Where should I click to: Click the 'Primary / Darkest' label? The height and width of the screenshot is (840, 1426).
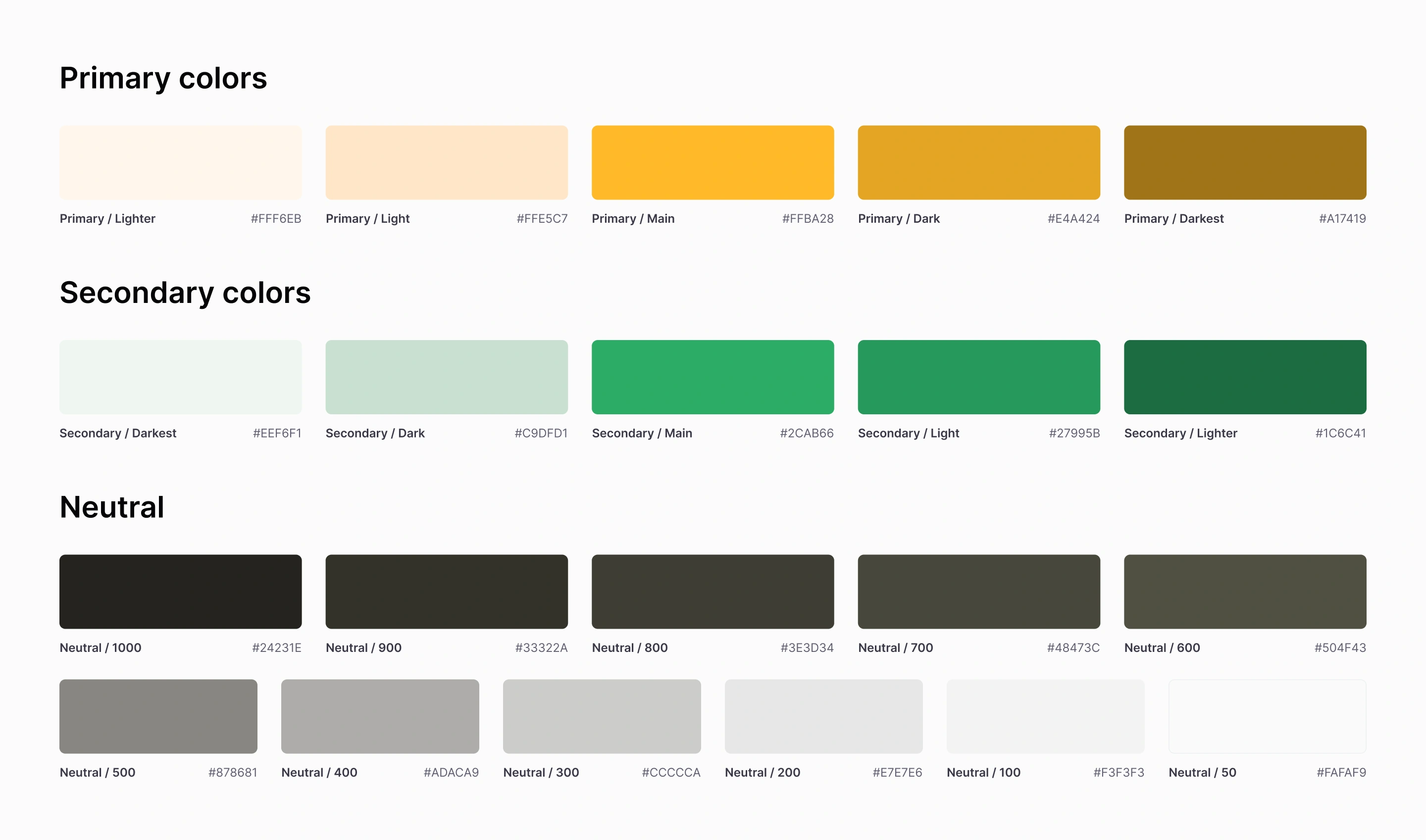tap(1173, 219)
